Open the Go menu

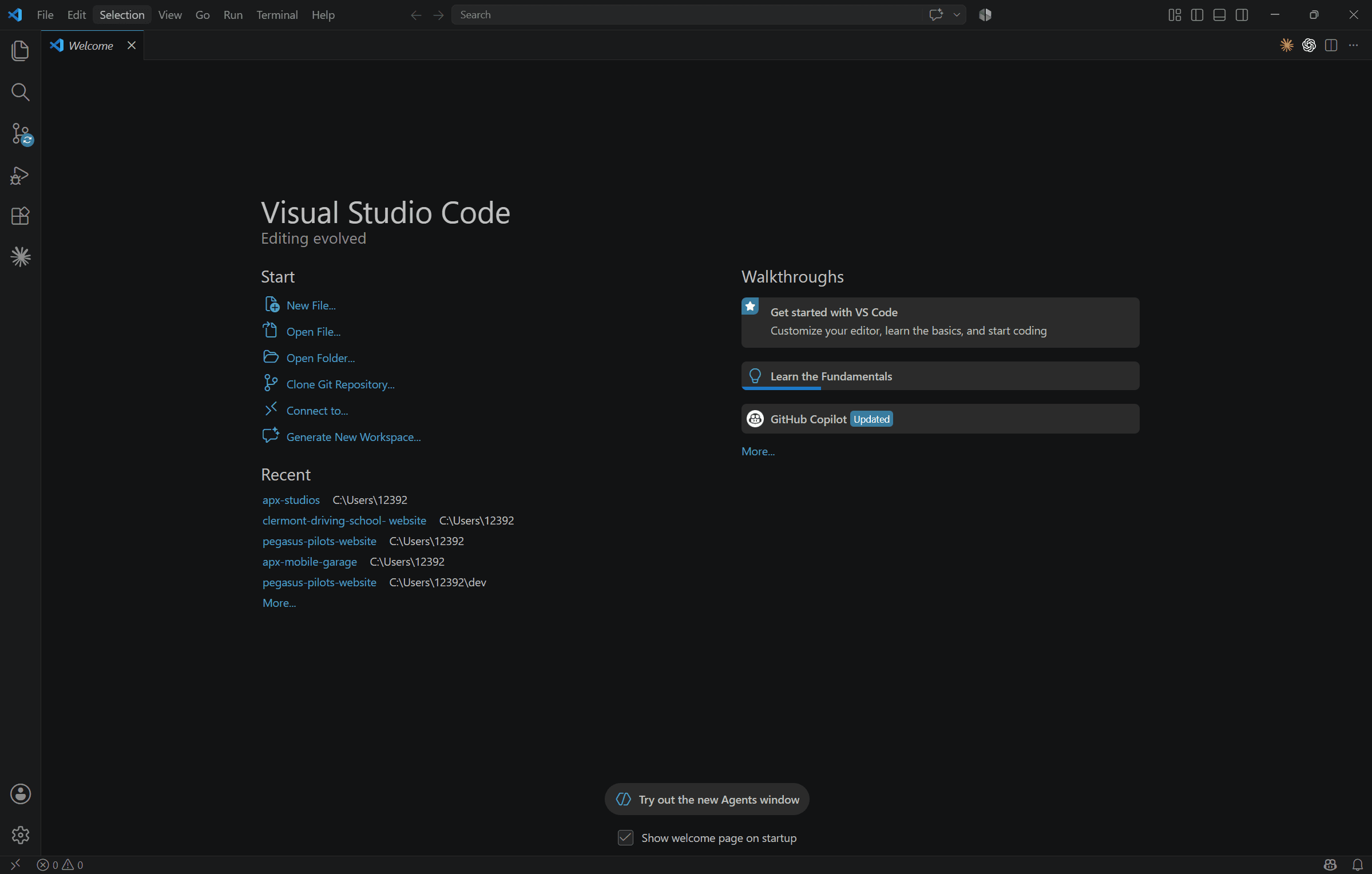point(203,15)
